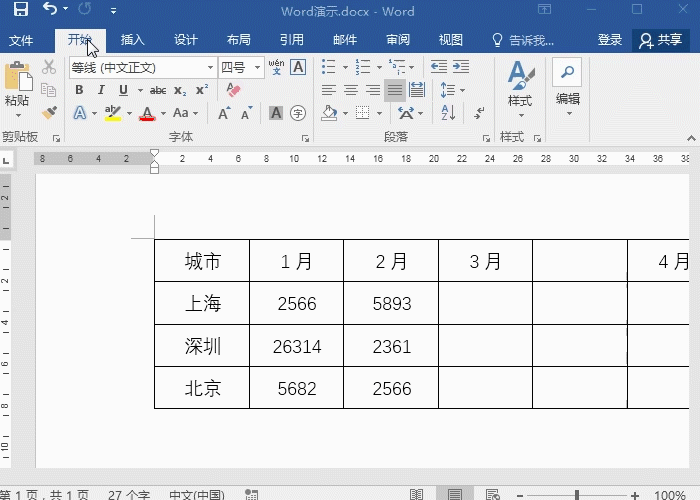Undo the last action

pos(50,8)
